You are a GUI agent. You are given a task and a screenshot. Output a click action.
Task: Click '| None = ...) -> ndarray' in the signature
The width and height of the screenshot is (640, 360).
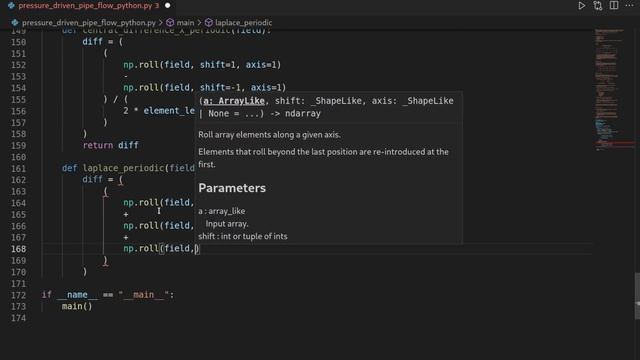[260, 113]
